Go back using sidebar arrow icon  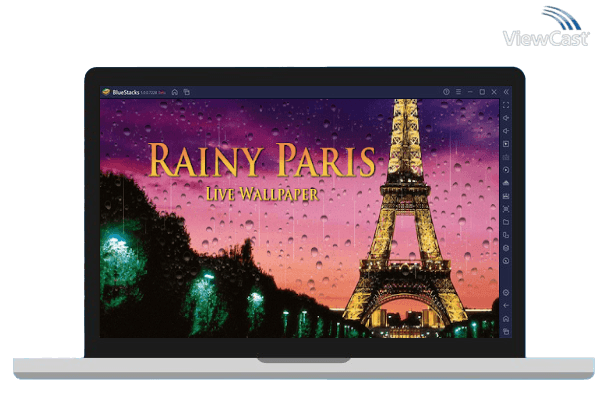(506, 306)
